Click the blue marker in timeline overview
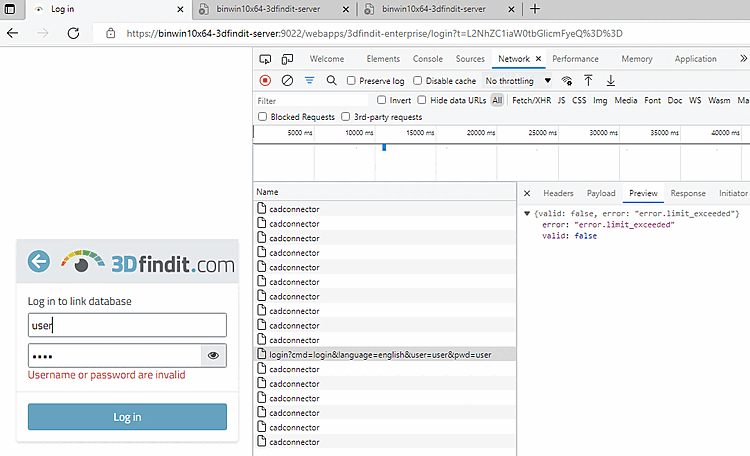This screenshot has height=456, width=750. [384, 147]
